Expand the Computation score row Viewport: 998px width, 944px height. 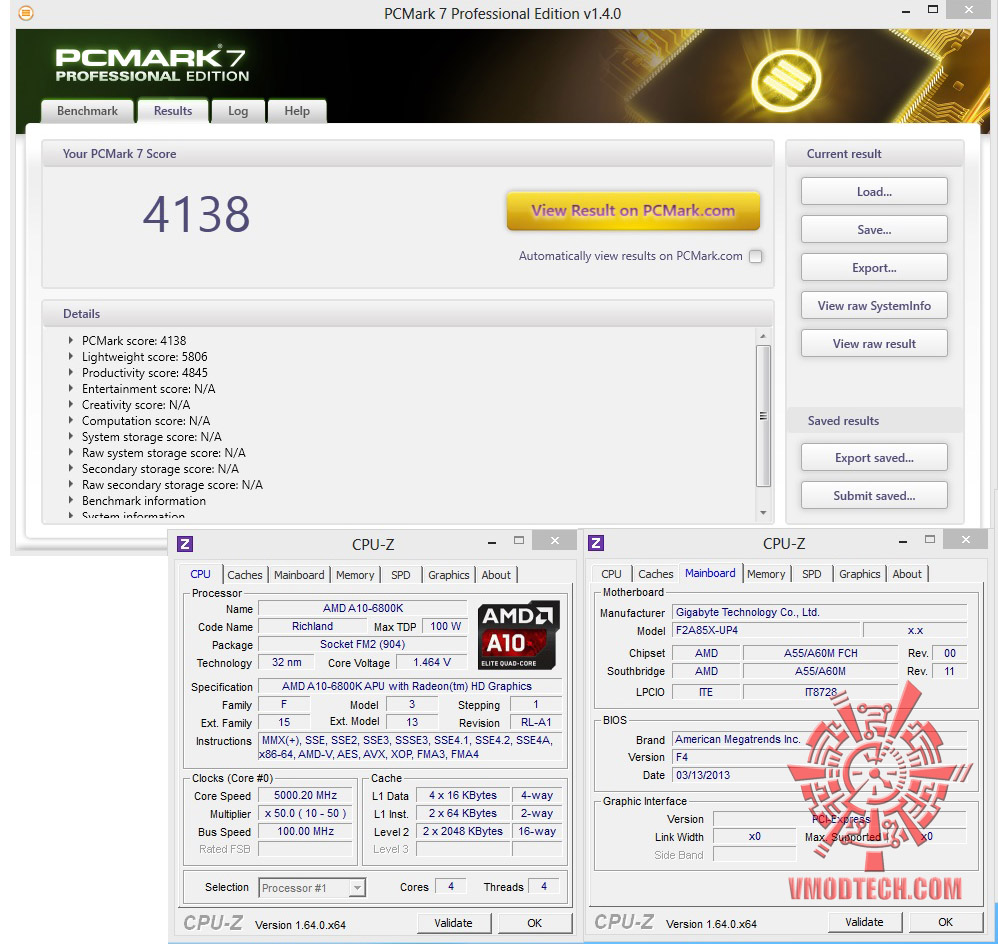coord(71,420)
